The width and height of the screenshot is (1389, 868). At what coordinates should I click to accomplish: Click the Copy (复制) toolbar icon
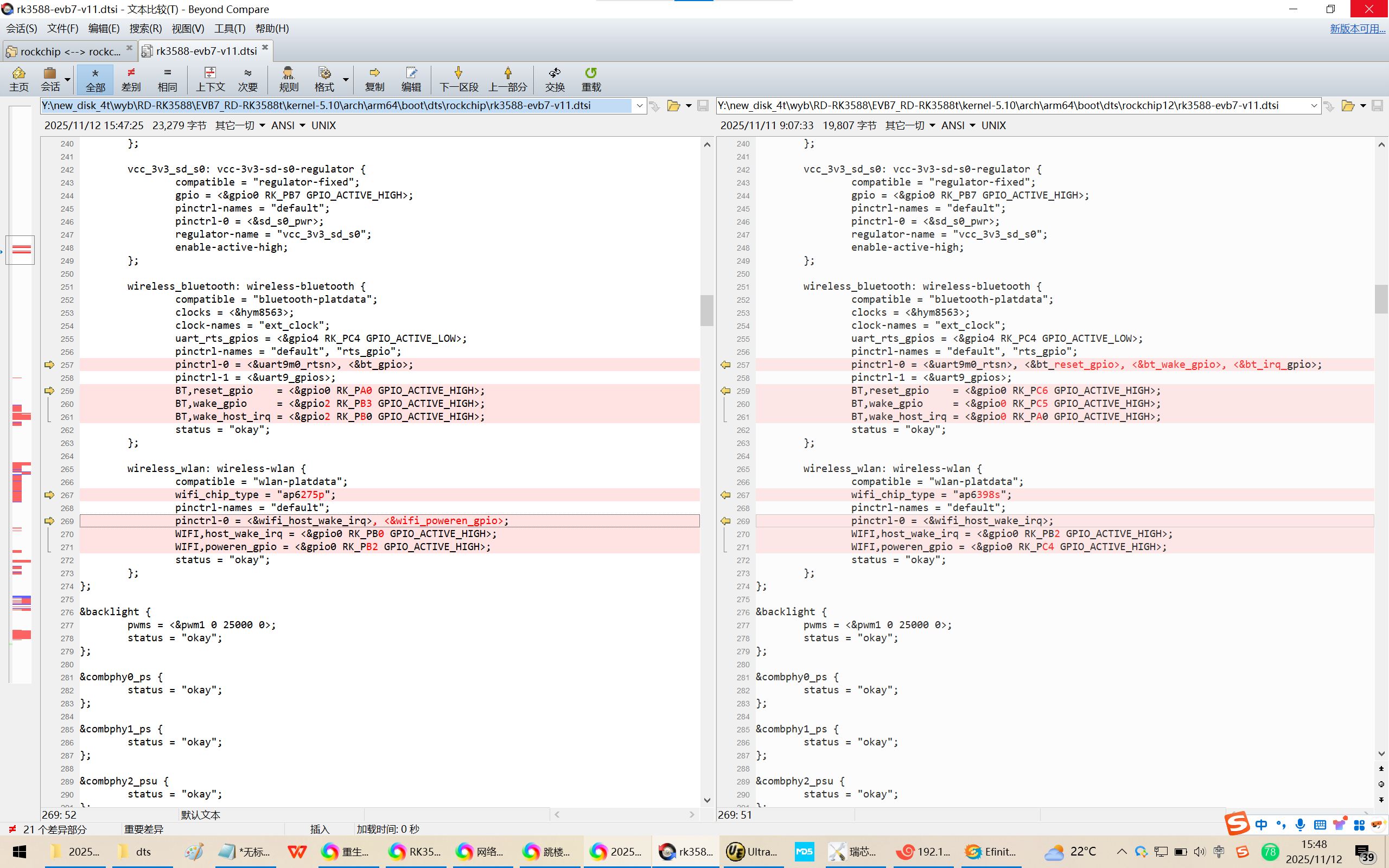click(374, 79)
